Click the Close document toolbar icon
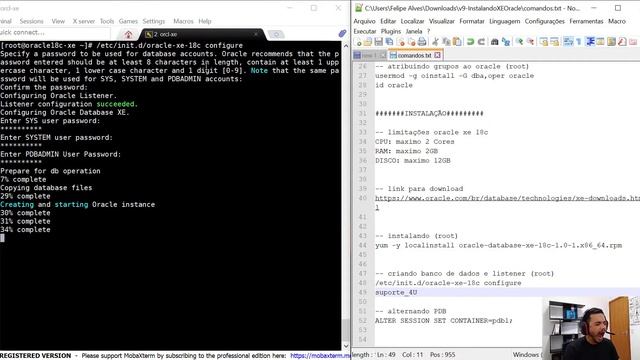This screenshot has height=360, width=640. click(401, 42)
